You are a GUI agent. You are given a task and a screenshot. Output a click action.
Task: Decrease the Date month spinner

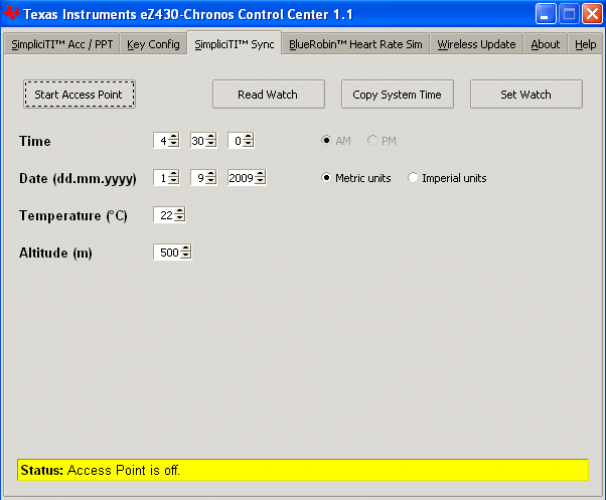(211, 182)
